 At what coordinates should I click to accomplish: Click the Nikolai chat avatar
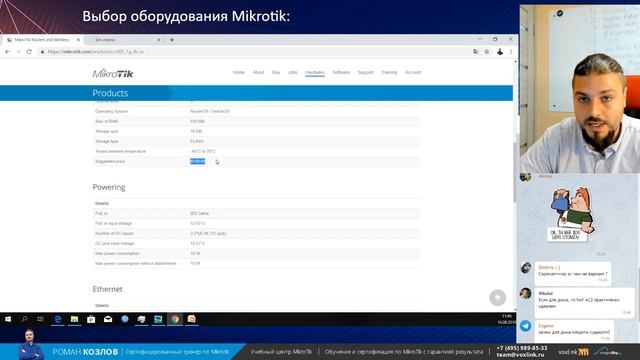(x=526, y=293)
